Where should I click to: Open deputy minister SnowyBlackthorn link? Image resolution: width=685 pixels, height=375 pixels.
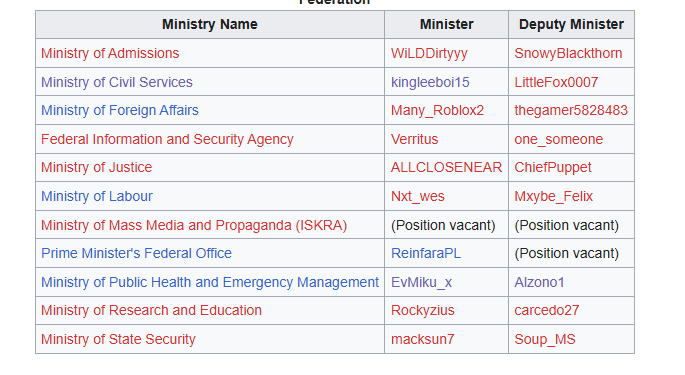pyautogui.click(x=568, y=53)
